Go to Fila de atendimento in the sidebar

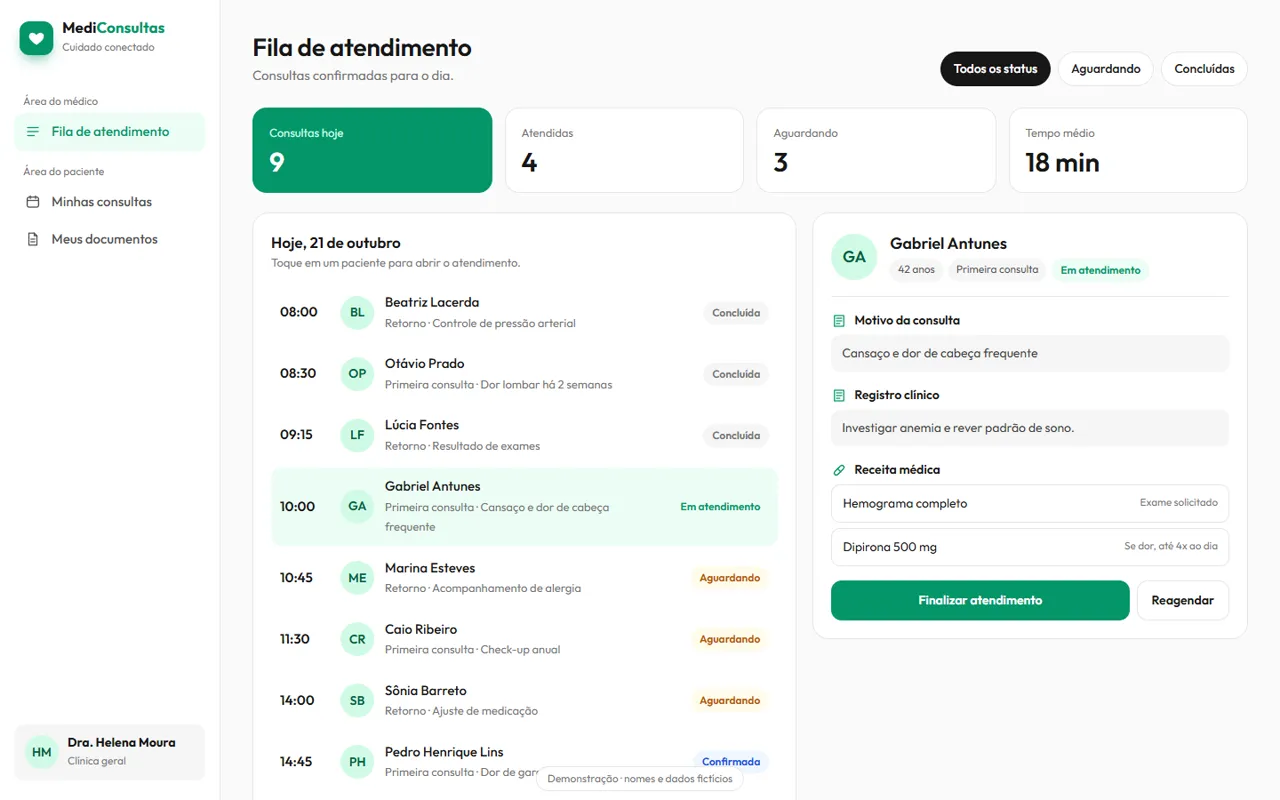tap(110, 132)
